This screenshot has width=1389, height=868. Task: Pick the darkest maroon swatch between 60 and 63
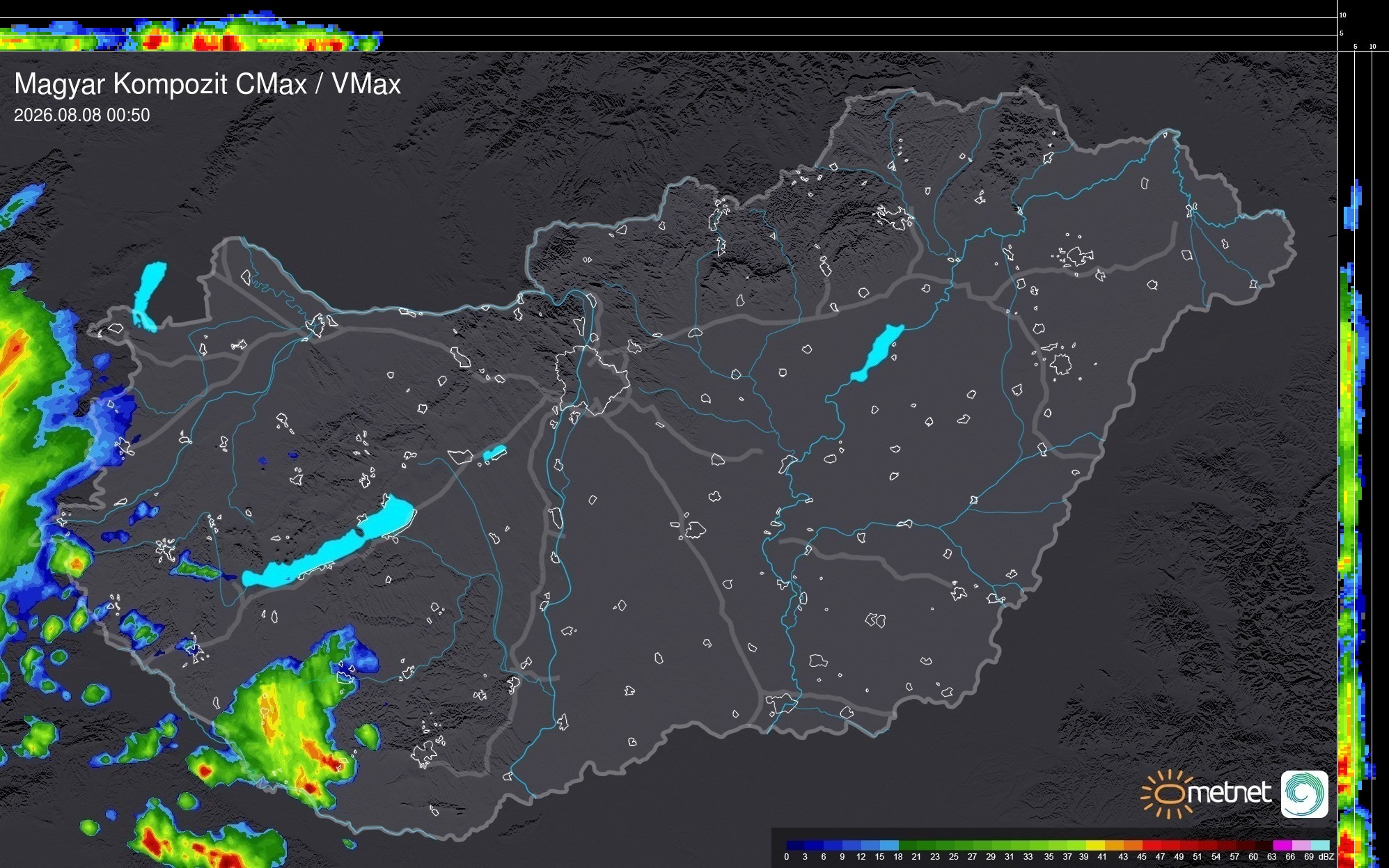[1264, 845]
